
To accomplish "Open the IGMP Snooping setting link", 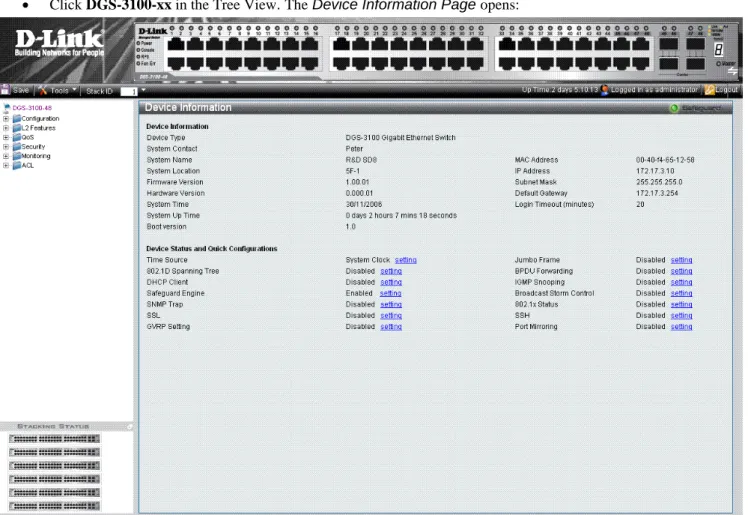I will [x=681, y=282].
